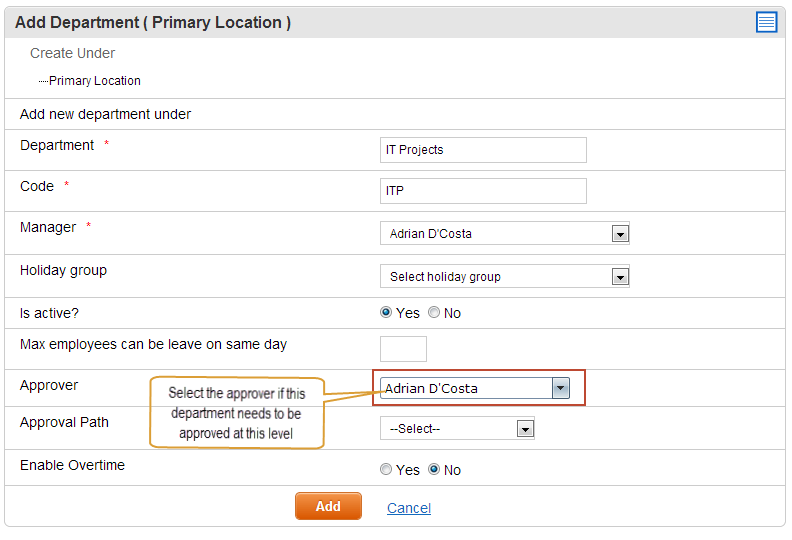The image size is (792, 540).
Task: Select No for Is active
Action: [434, 312]
